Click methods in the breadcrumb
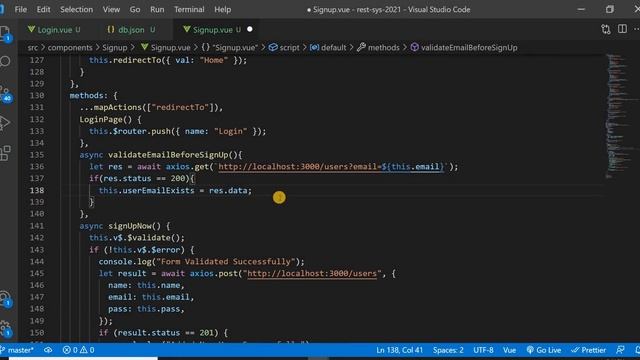Image resolution: width=640 pixels, height=360 pixels. click(378, 47)
